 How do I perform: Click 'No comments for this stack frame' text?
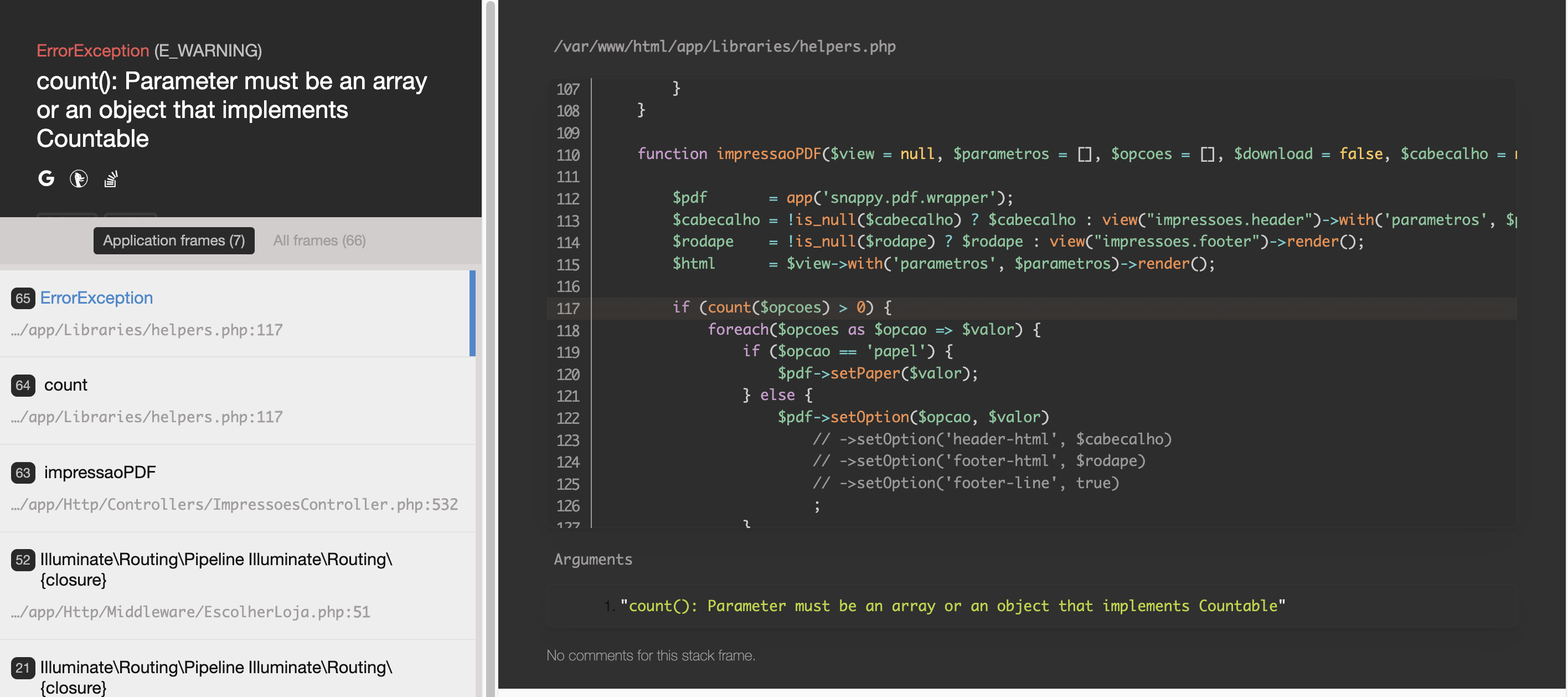[650, 655]
